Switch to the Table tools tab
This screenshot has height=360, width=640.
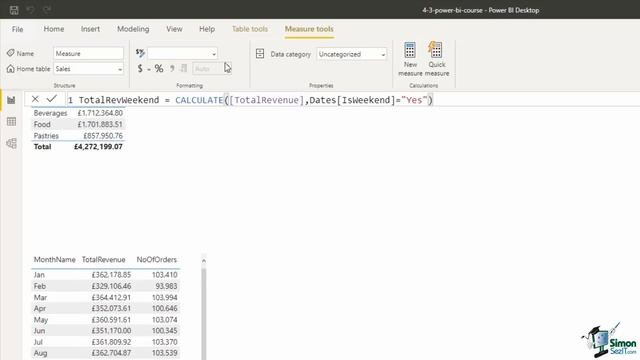click(250, 29)
